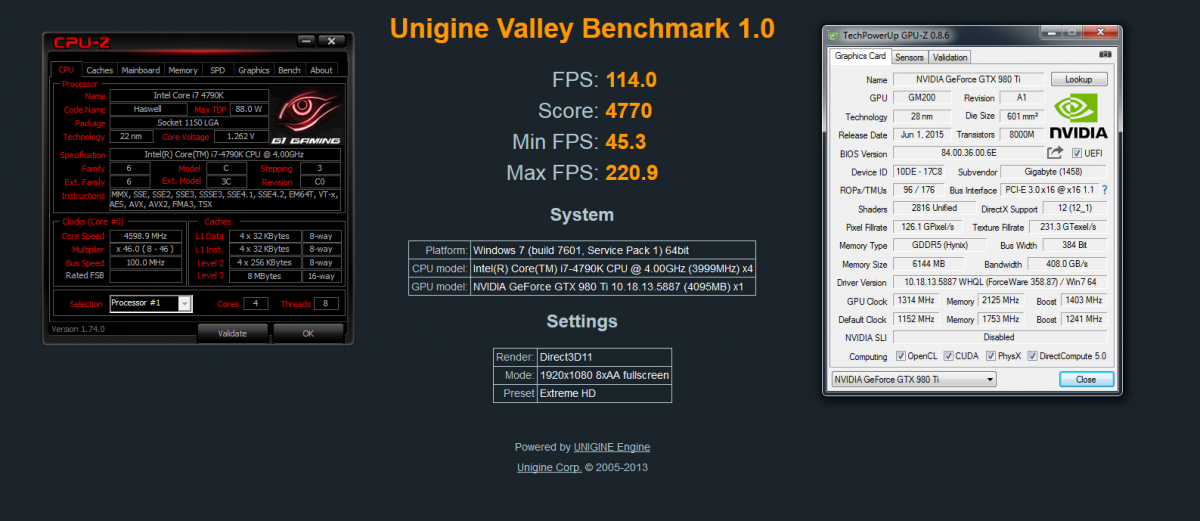
Task: Click the Bus Interface question mark icon
Action: coord(1105,190)
